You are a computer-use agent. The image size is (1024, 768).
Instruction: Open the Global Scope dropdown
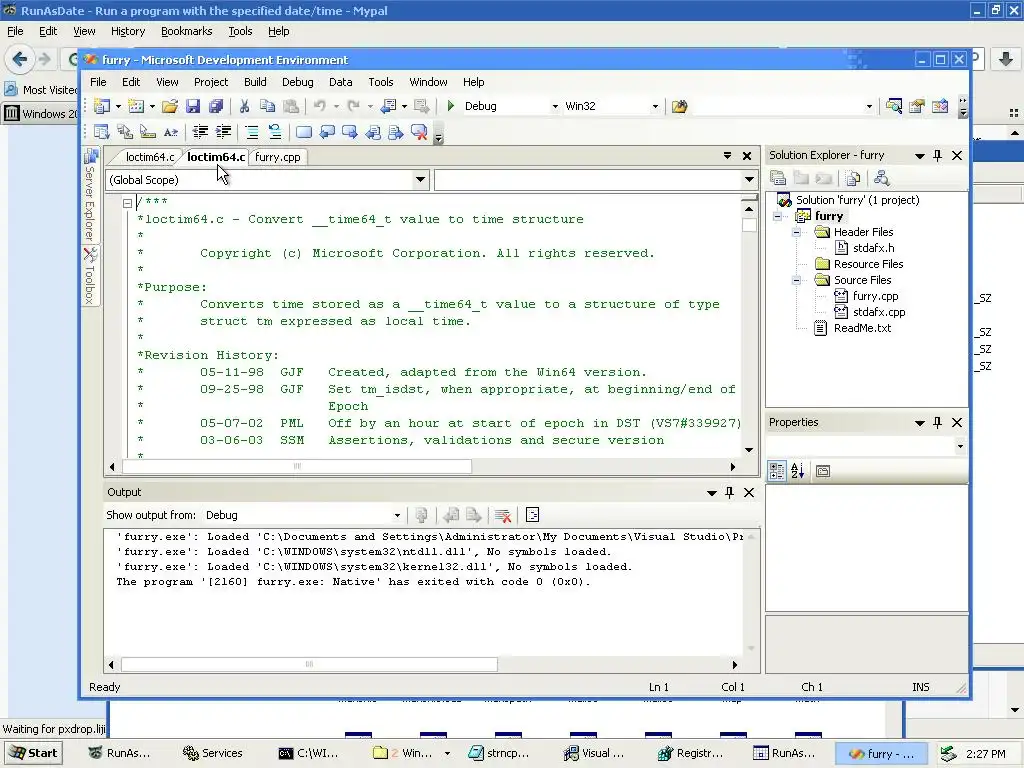point(421,180)
